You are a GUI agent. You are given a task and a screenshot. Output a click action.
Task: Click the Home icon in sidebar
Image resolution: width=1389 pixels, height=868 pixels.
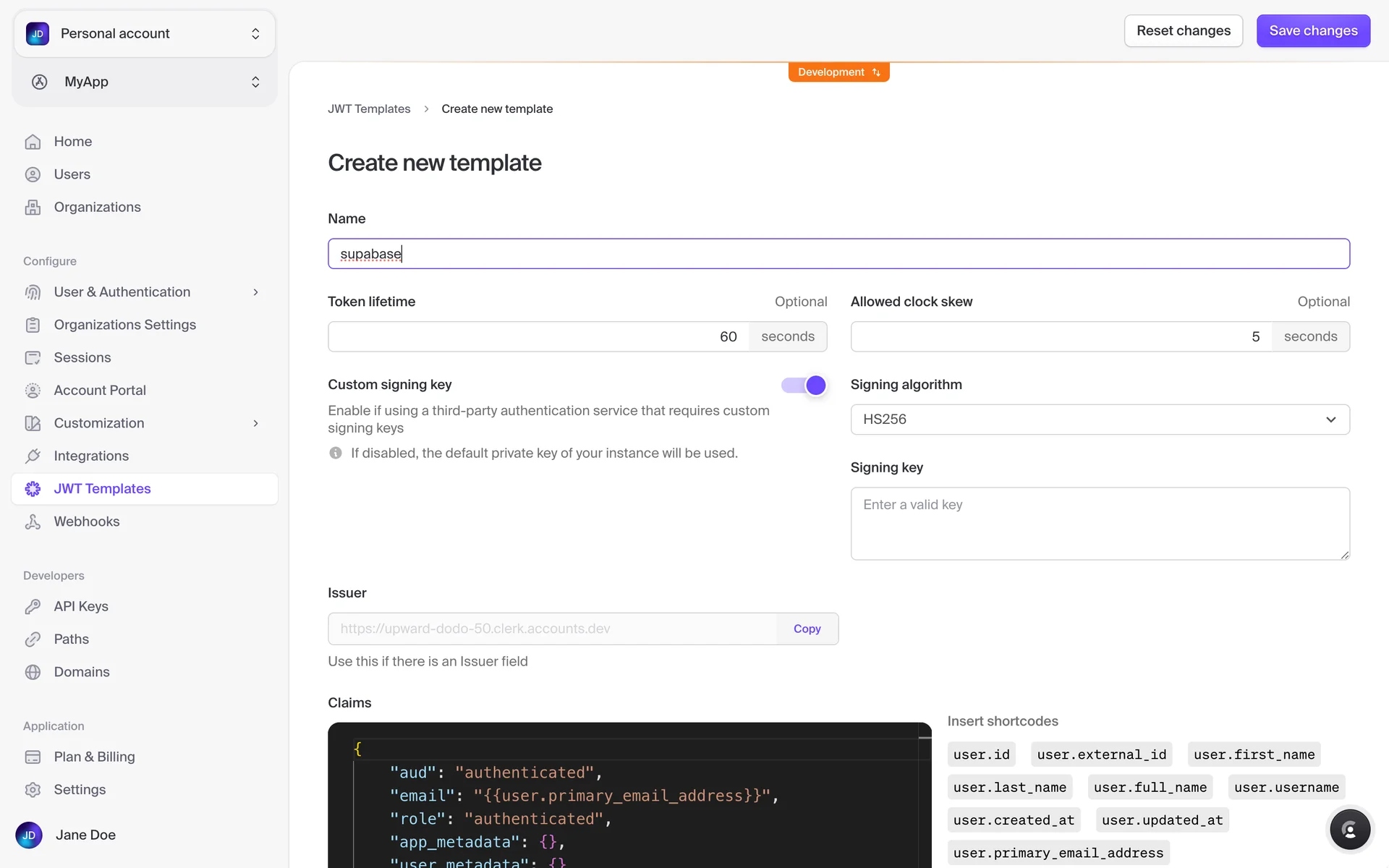click(33, 142)
